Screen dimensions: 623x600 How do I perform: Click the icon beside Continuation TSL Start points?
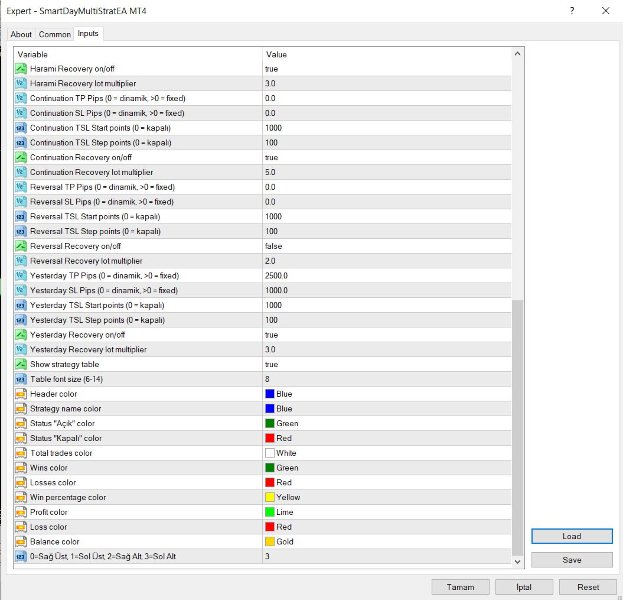pos(21,128)
